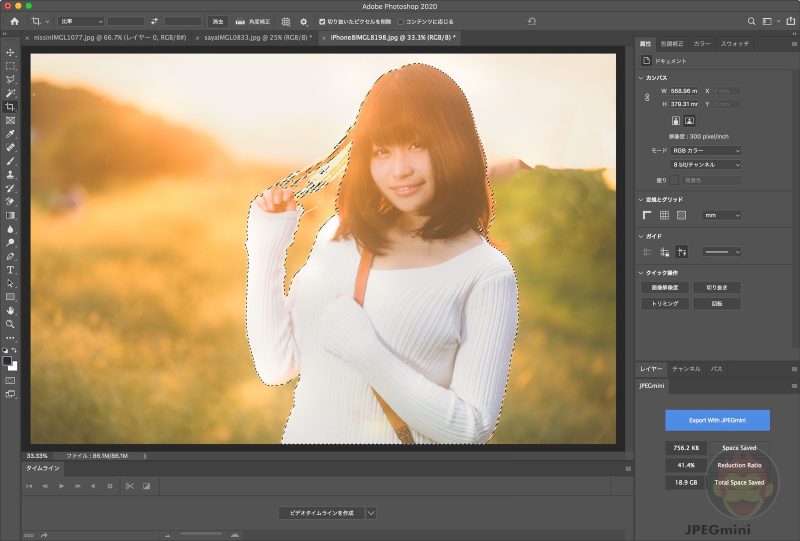
Task: Select the Magic Wand tool
Action: click(x=10, y=93)
